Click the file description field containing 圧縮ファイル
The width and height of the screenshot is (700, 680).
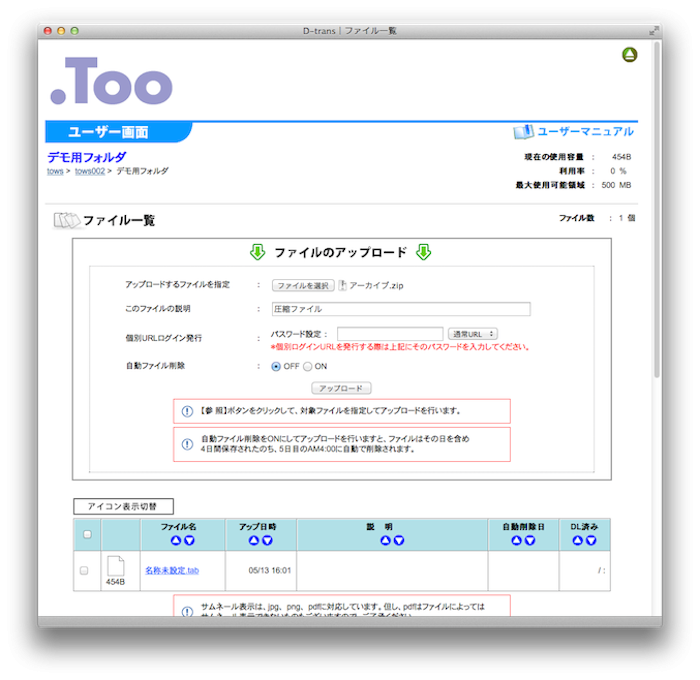coord(400,309)
